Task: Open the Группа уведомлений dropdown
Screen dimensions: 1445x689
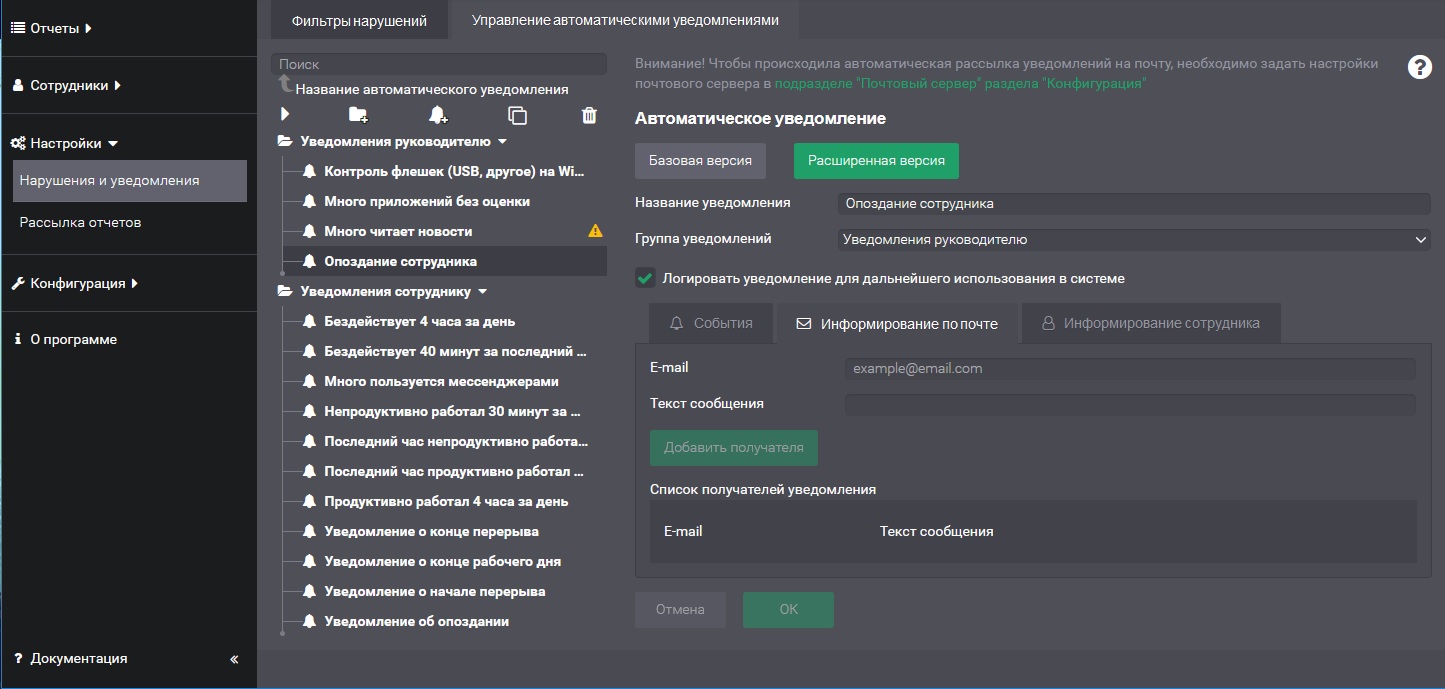Action: click(1133, 240)
